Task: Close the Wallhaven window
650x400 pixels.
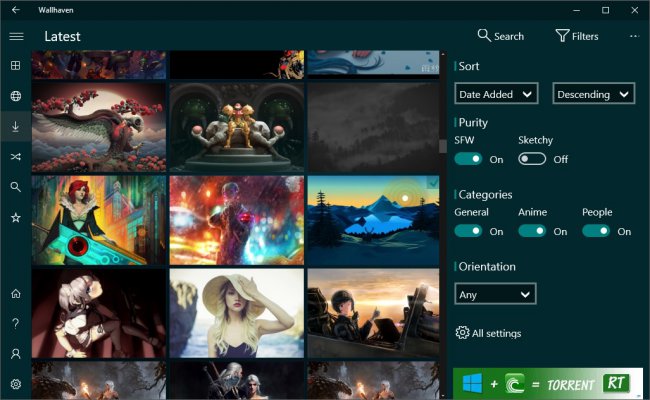Action: pyautogui.click(x=635, y=10)
